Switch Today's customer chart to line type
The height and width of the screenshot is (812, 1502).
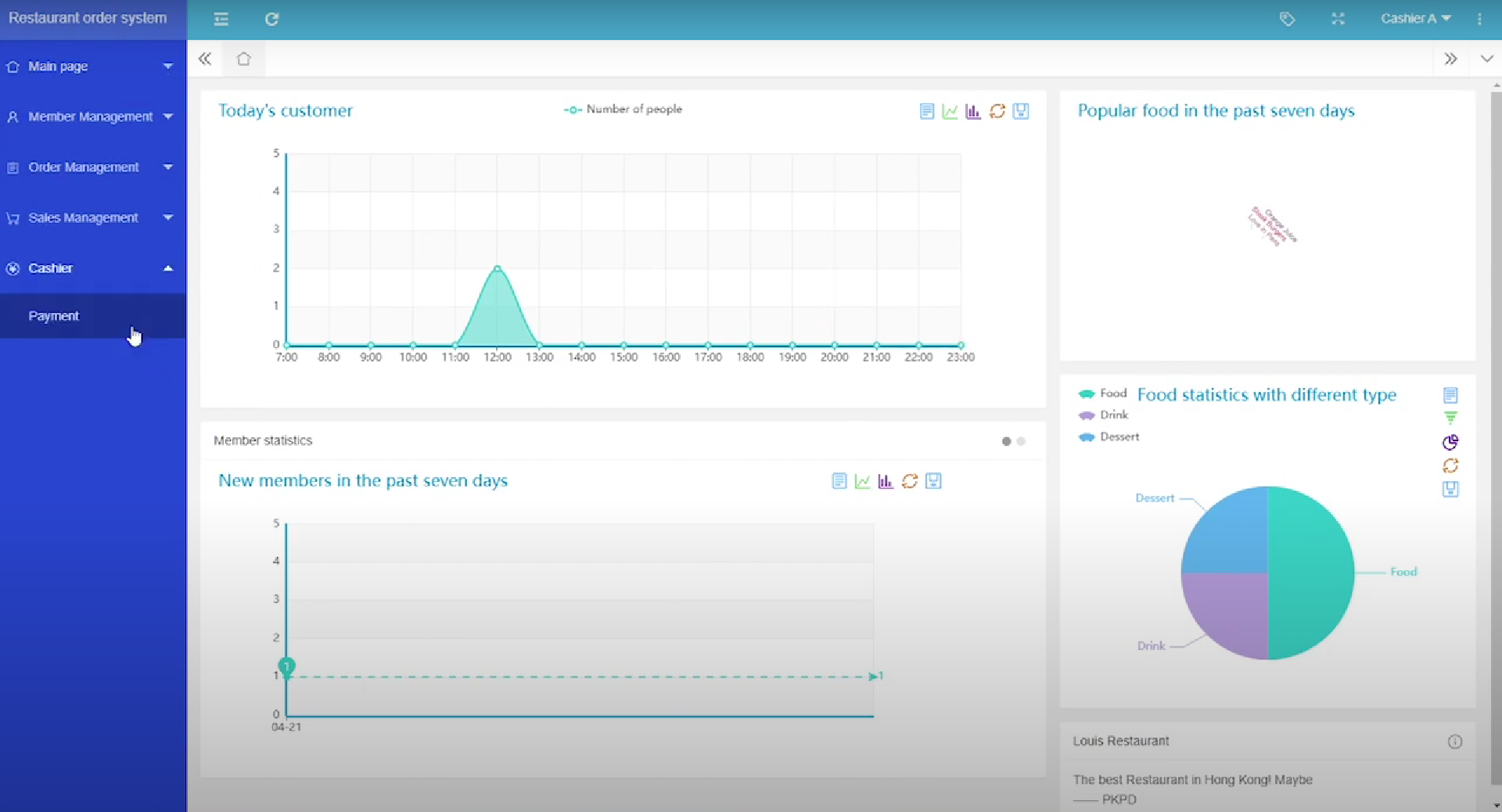tap(950, 111)
